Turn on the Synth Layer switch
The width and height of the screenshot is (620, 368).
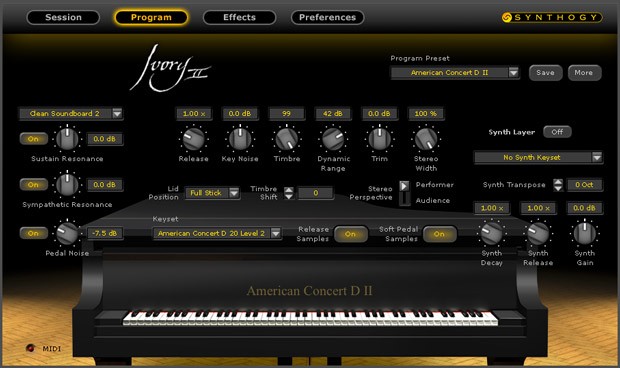tap(557, 132)
